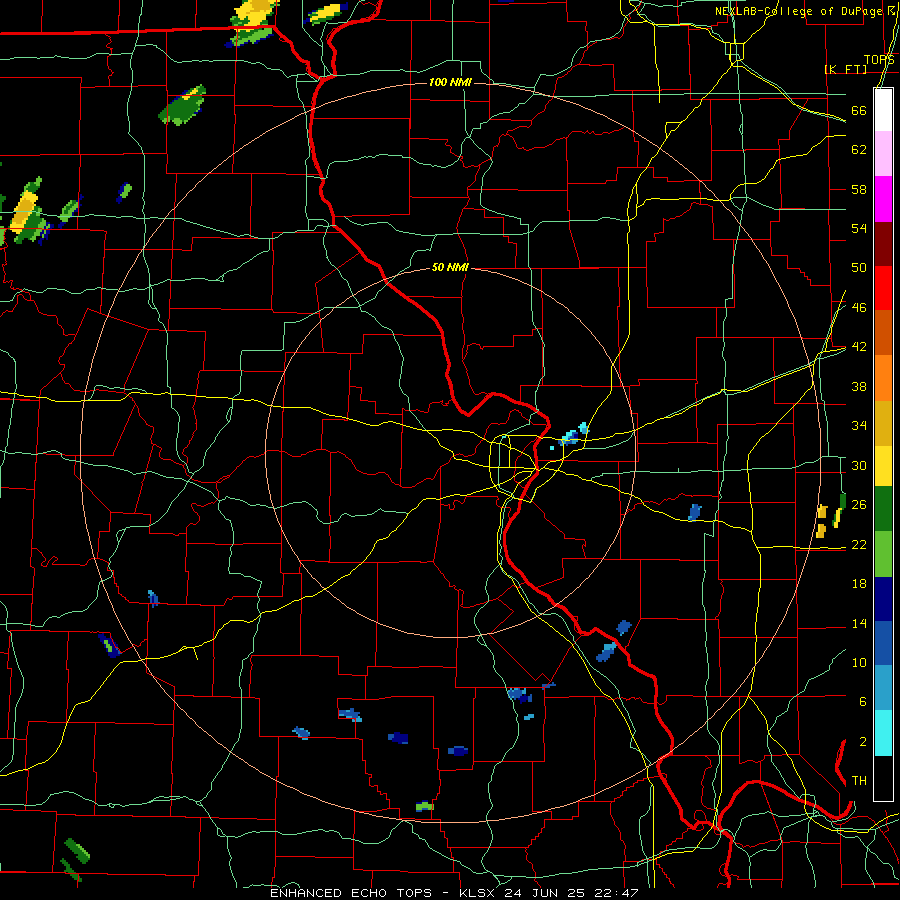
Task: Select the light pink swatch on the color scale
Action: click(883, 154)
